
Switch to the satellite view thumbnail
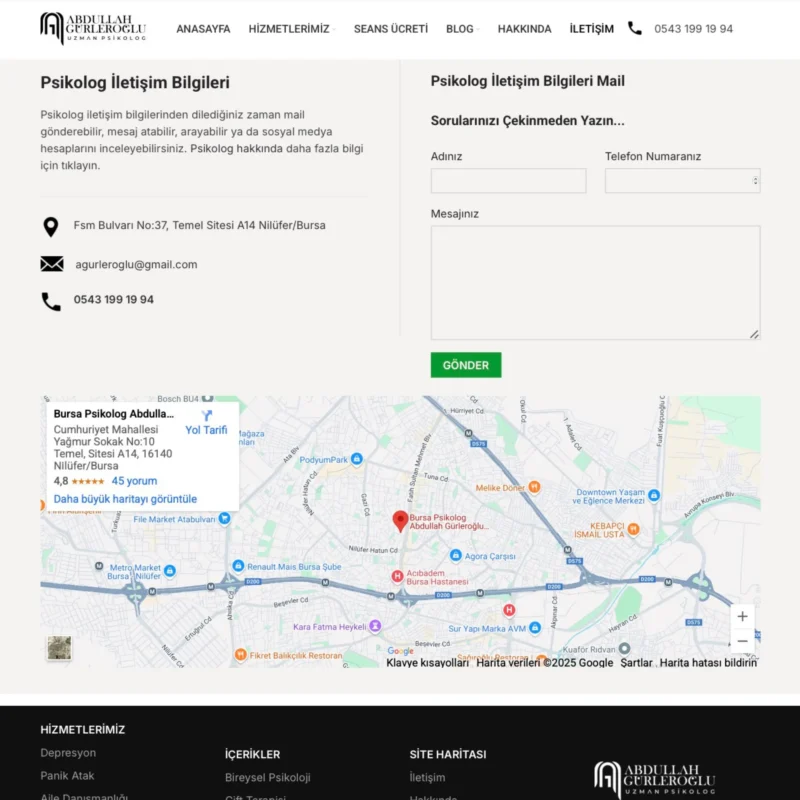(59, 647)
